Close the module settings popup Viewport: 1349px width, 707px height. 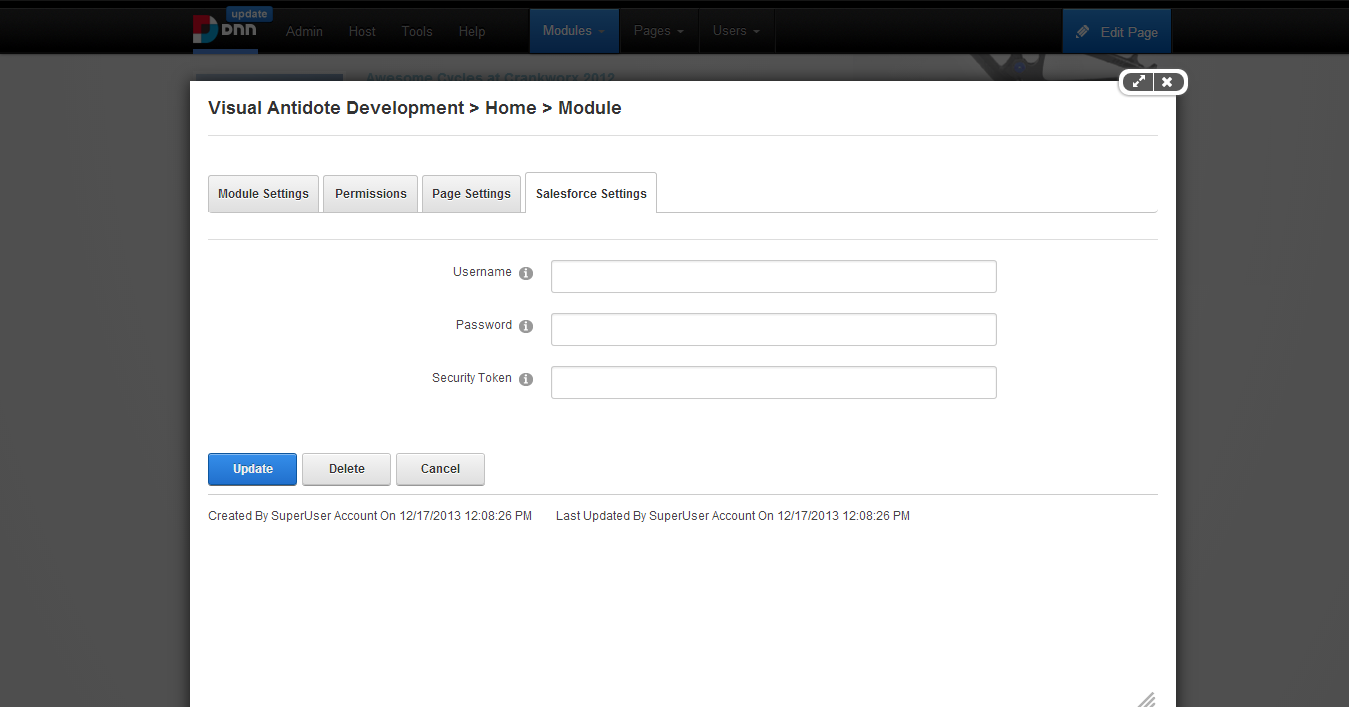(x=1167, y=82)
